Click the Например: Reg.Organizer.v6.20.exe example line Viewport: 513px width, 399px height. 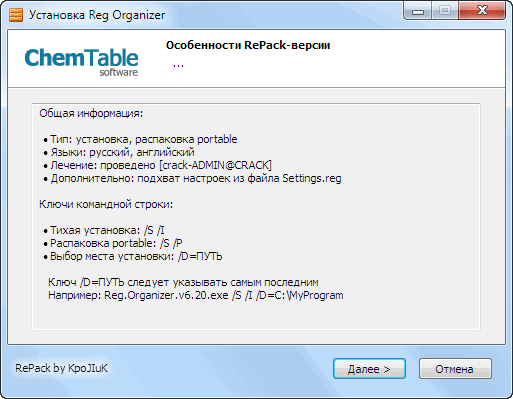tap(196, 295)
